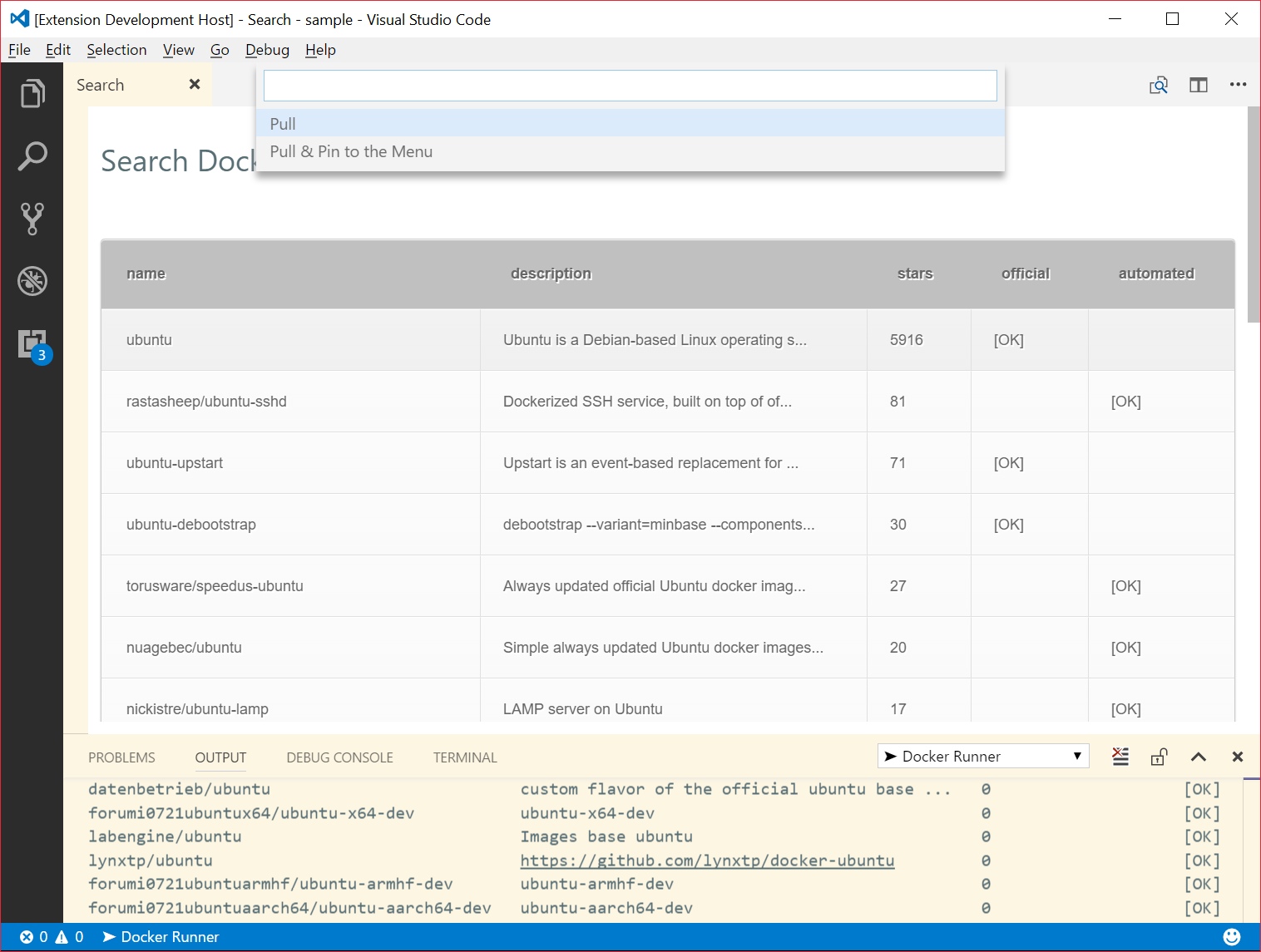Open the File menu
Screen dimensions: 1261x952
click(x=19, y=50)
